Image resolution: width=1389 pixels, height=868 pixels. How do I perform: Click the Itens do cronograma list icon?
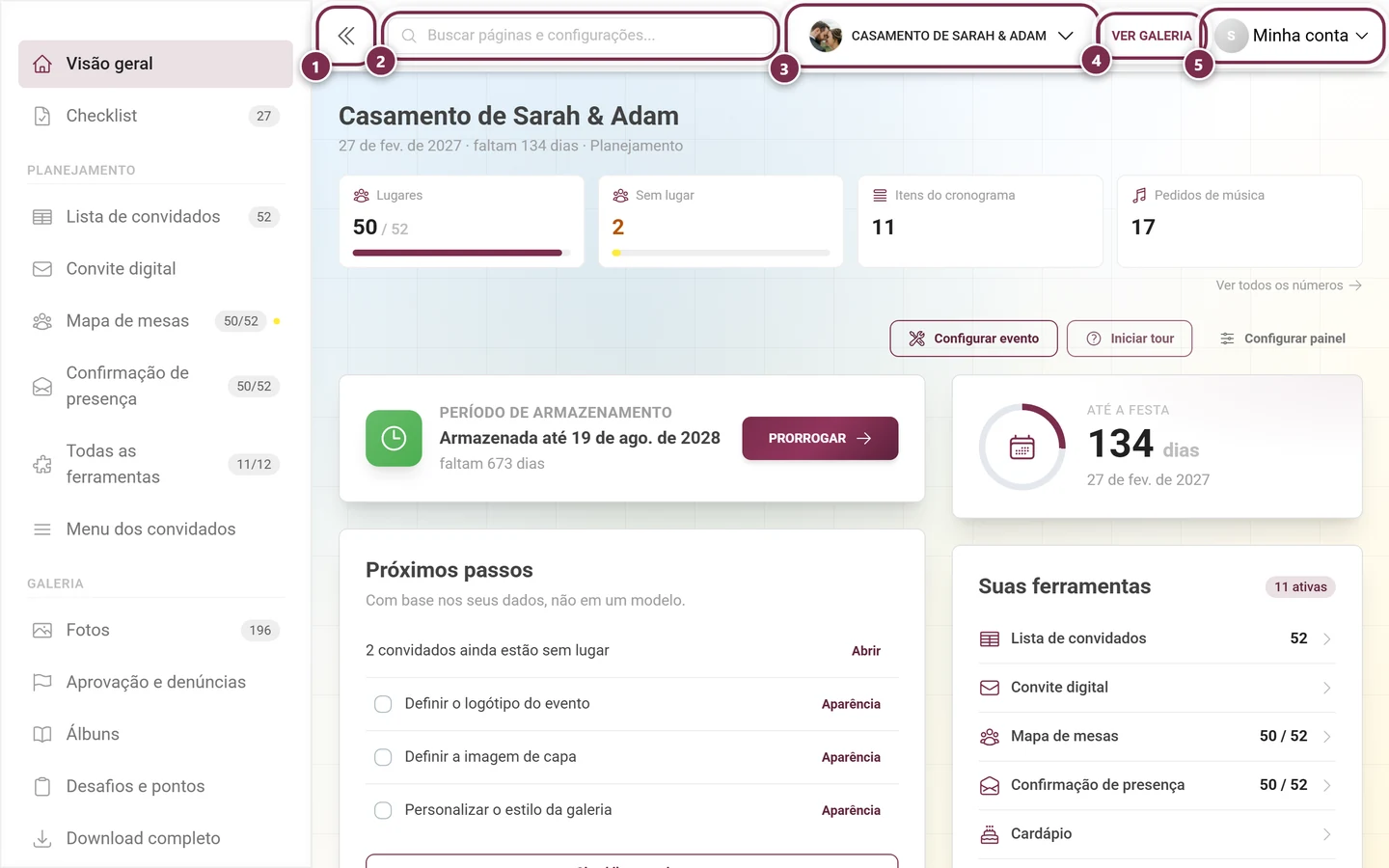(880, 195)
